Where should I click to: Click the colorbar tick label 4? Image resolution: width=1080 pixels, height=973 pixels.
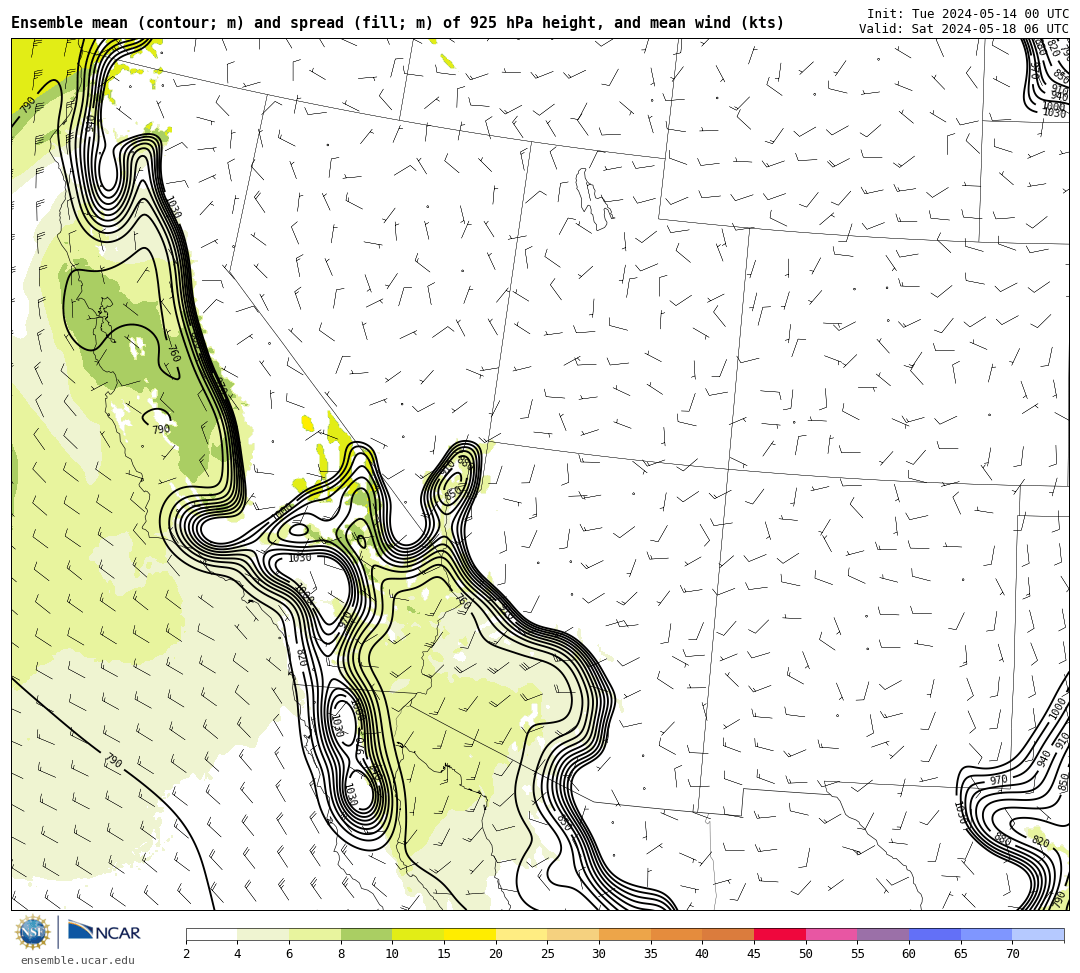(x=238, y=954)
